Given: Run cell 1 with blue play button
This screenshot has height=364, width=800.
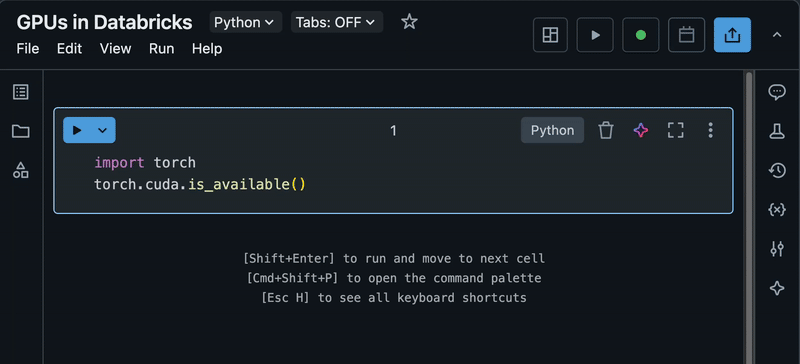Looking at the screenshot, I should (77, 130).
